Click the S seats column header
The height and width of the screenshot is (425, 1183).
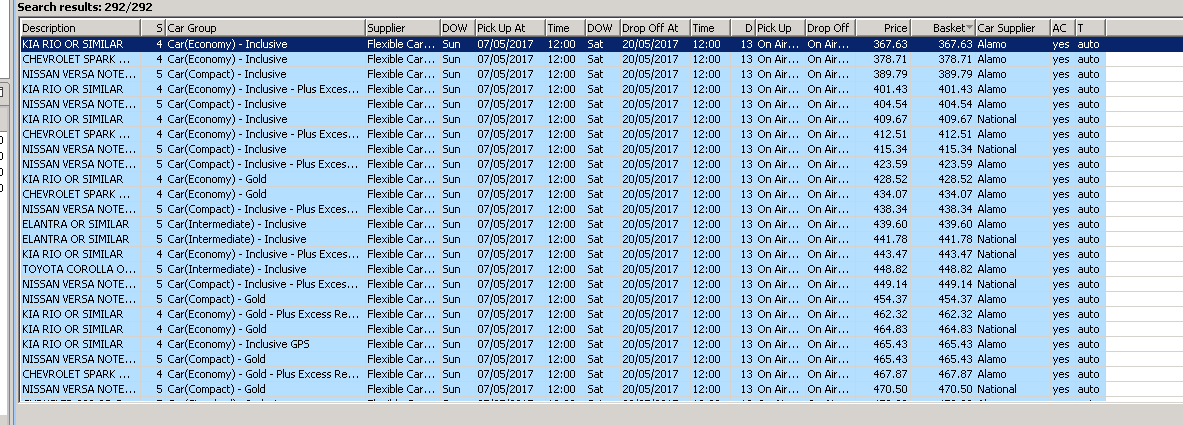(152, 28)
